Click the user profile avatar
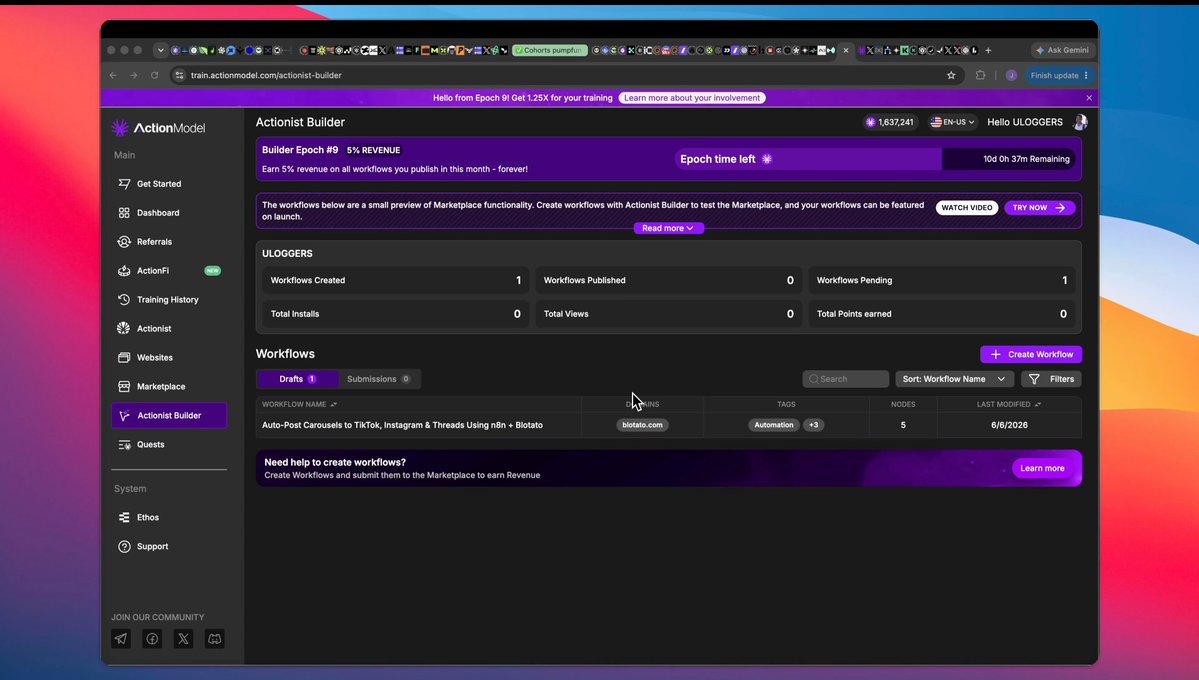The width and height of the screenshot is (1199, 680). pyautogui.click(x=1080, y=122)
